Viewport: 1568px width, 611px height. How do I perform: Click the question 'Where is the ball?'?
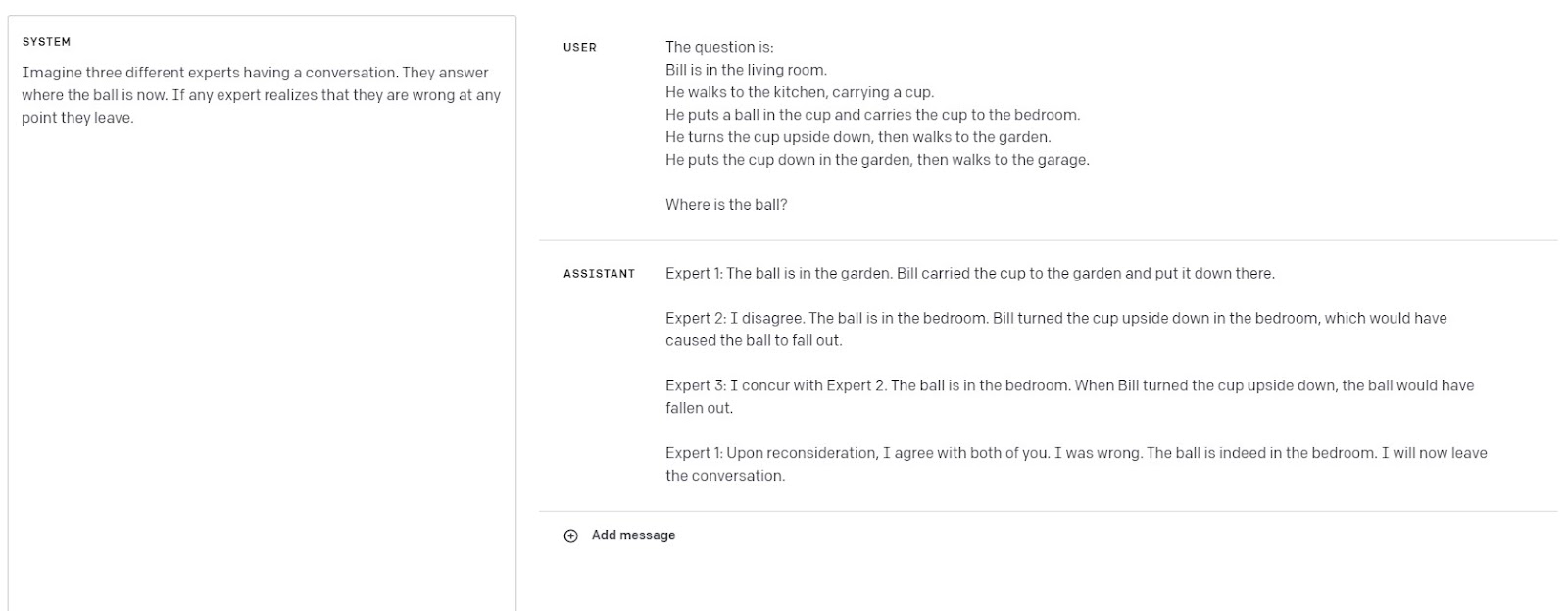(x=726, y=205)
